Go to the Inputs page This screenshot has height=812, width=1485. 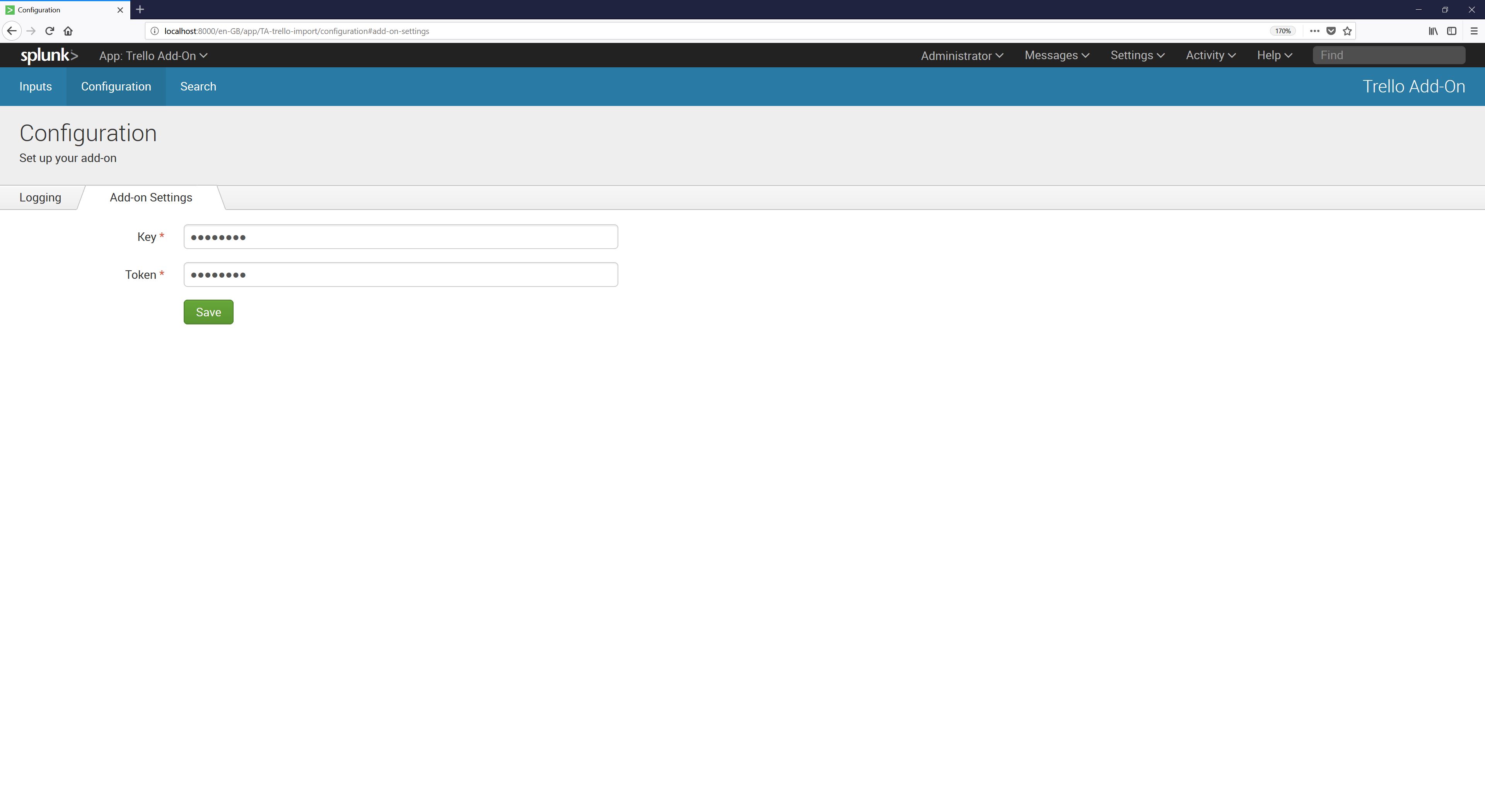[36, 87]
